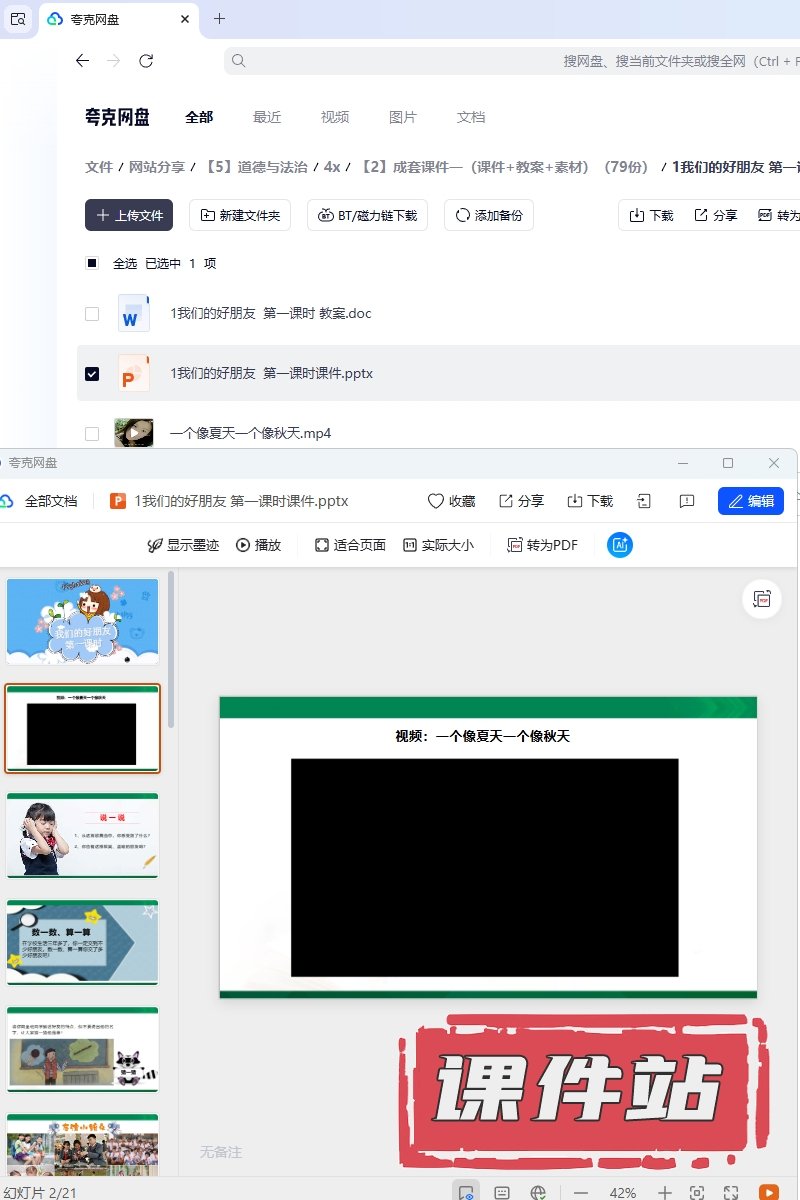The height and width of the screenshot is (1200, 800).
Task: Click the feedback exclamation bubble icon
Action: tap(687, 501)
